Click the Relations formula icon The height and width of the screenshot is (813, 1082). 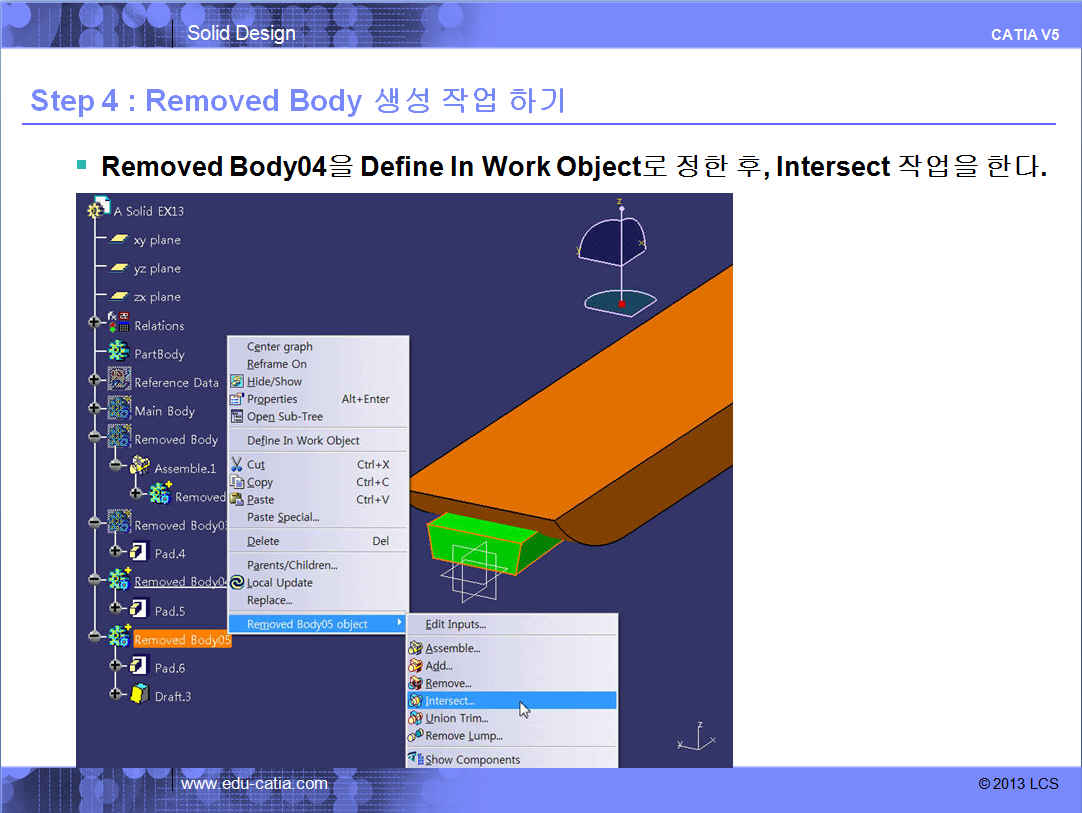(x=119, y=322)
